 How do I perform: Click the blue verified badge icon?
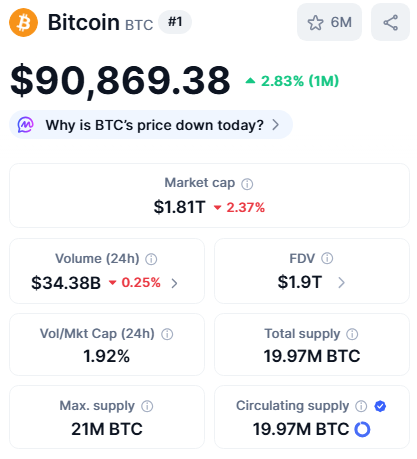click(380, 406)
